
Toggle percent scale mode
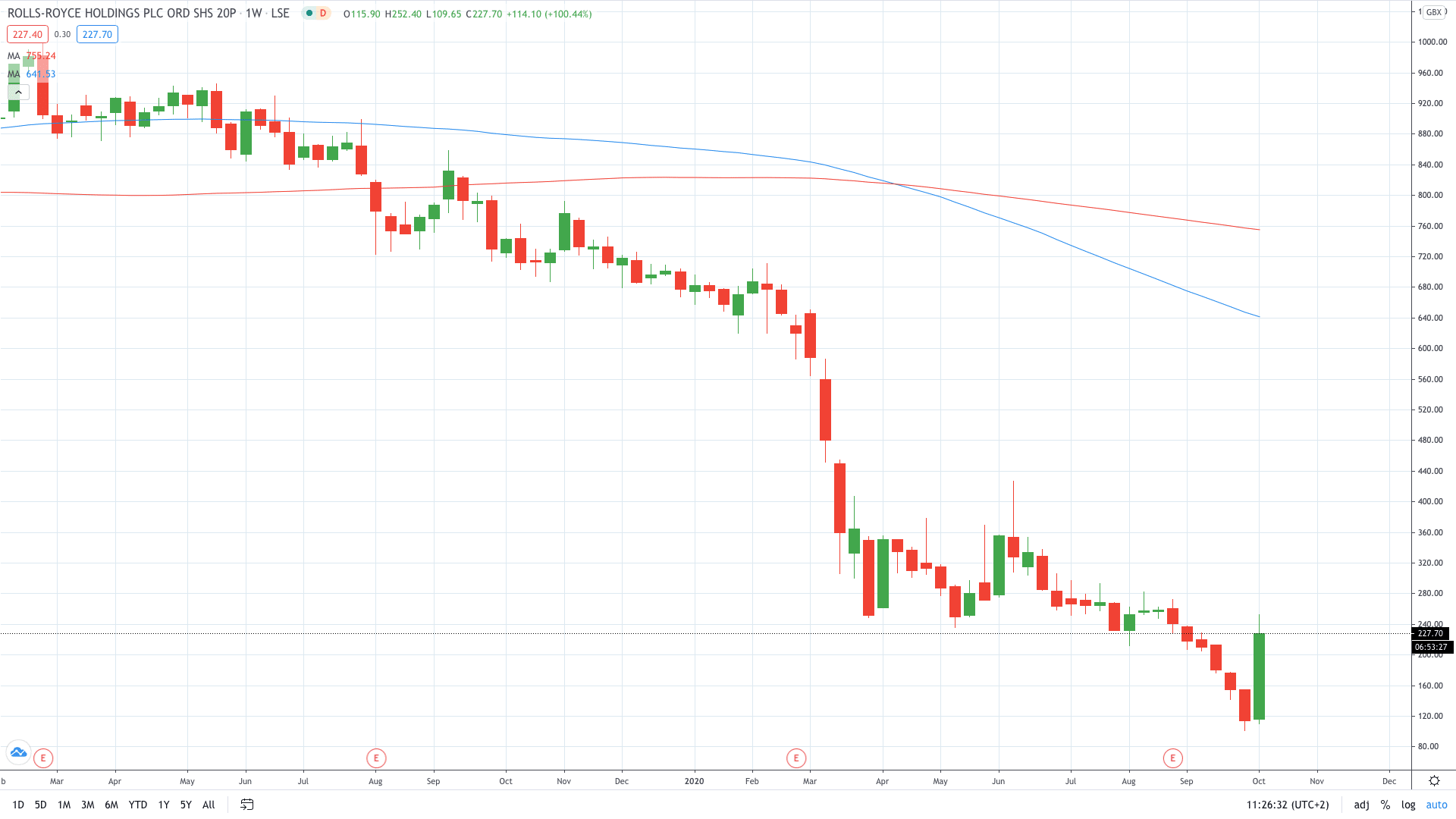(x=1385, y=805)
